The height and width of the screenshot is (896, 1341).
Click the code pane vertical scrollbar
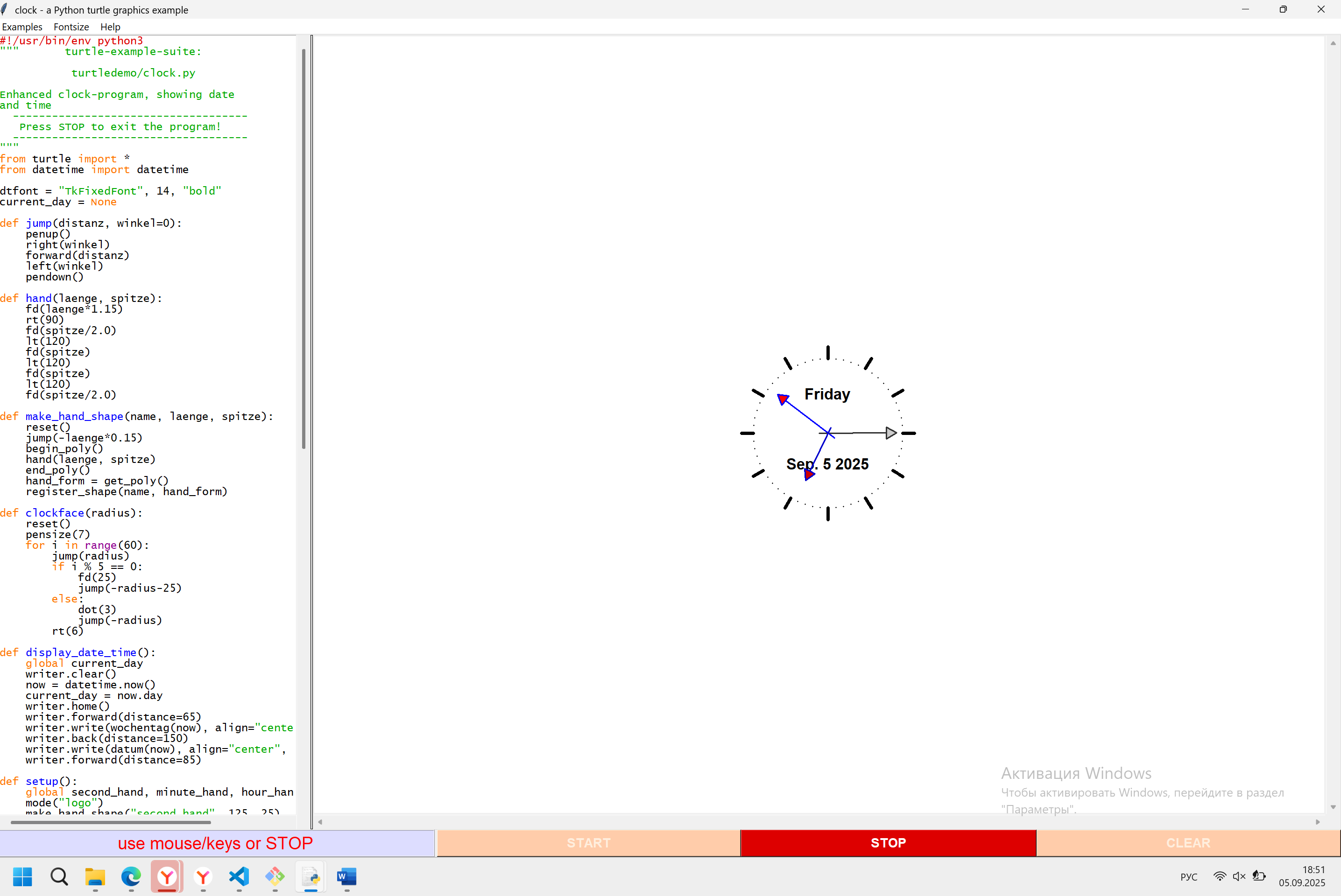tap(303, 249)
